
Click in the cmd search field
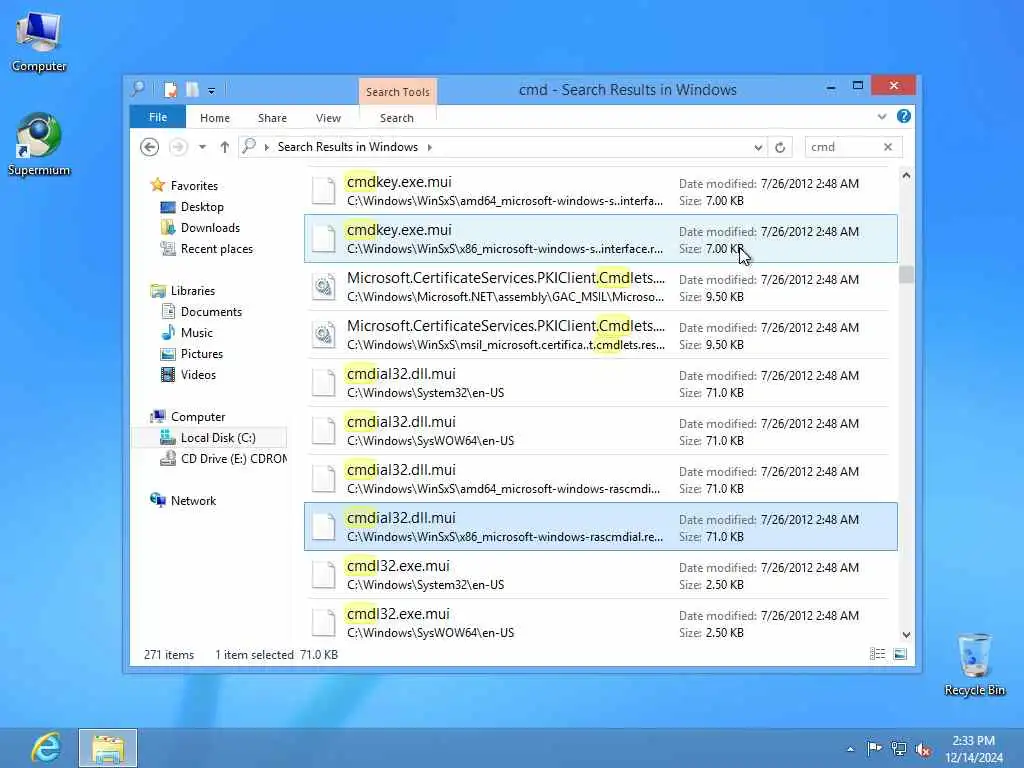842,147
